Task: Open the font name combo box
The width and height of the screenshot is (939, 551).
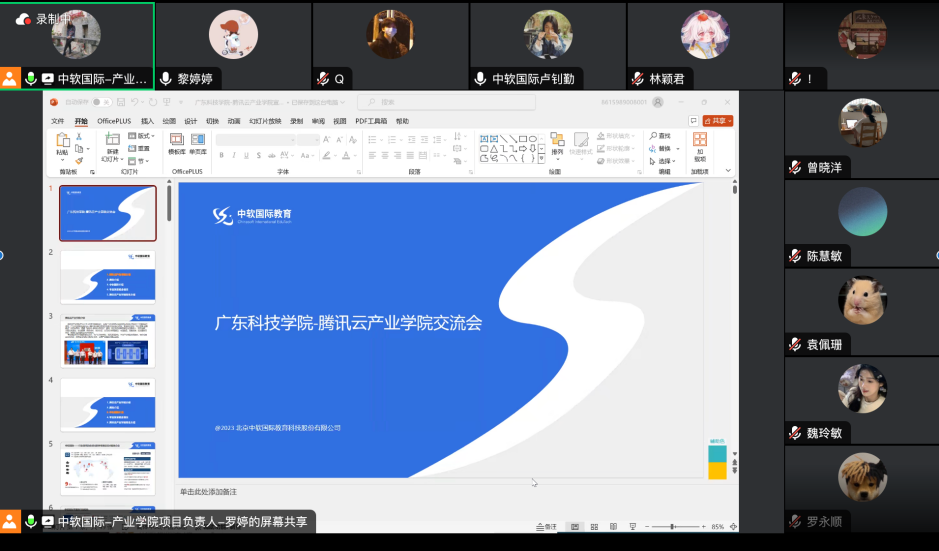Action: coord(256,140)
